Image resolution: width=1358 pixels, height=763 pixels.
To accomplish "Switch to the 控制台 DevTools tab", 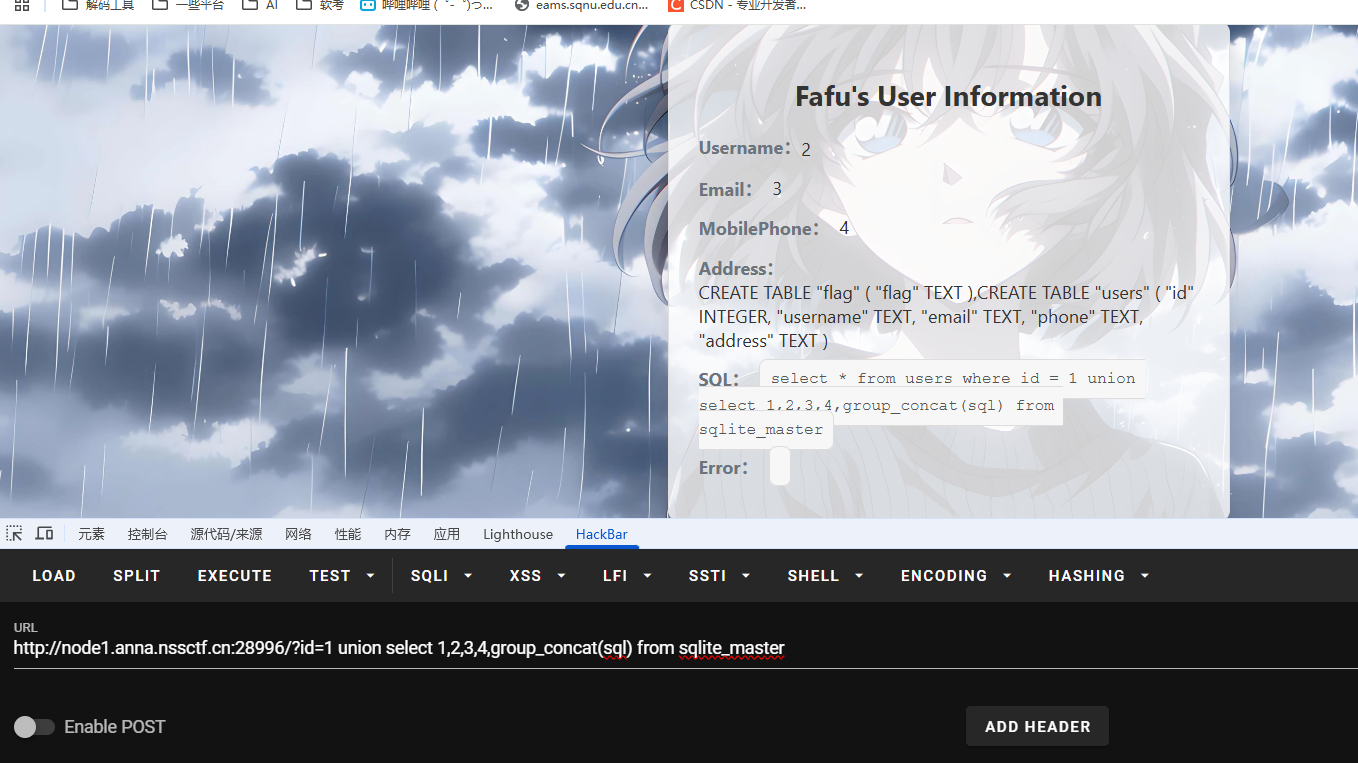I will 147,534.
